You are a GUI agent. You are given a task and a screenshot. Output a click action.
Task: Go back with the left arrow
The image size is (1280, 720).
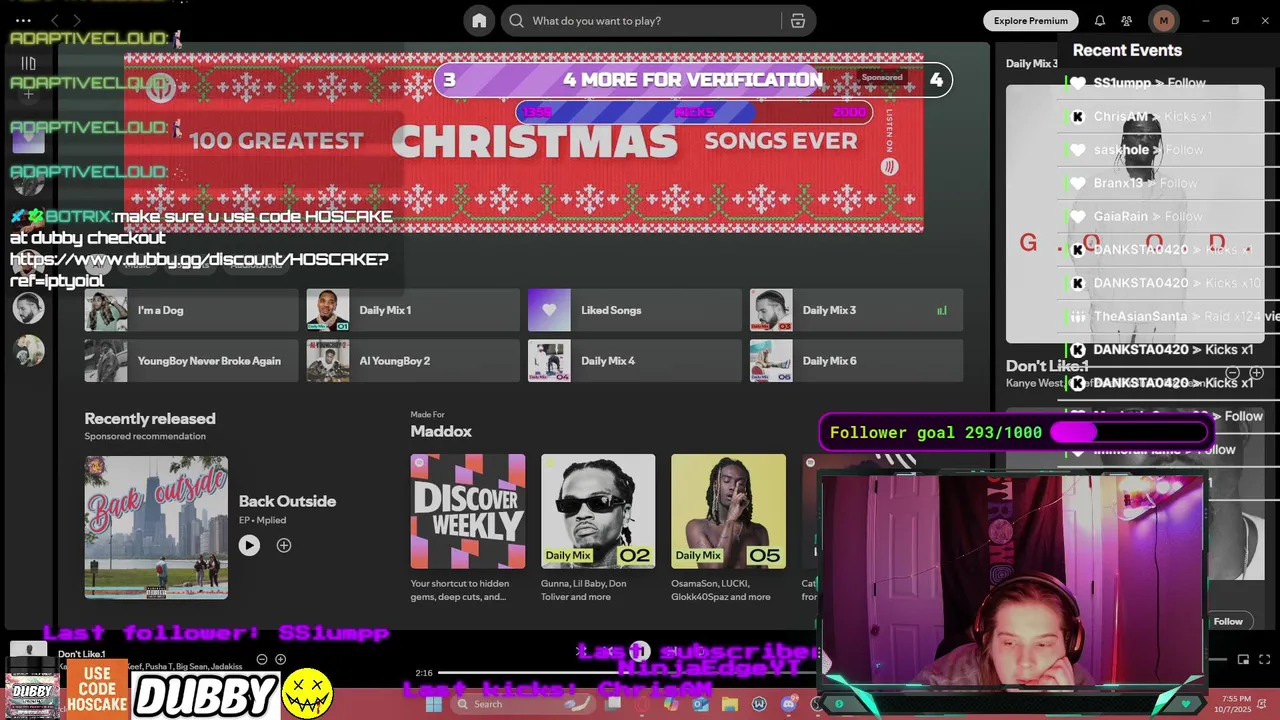pos(54,20)
